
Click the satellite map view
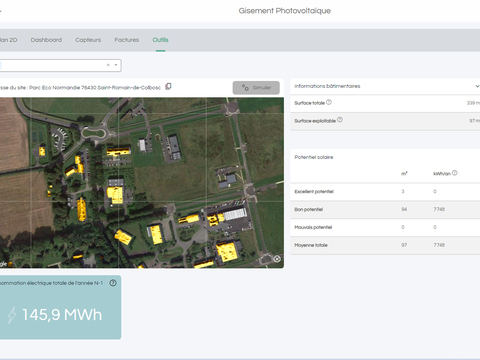(142, 183)
